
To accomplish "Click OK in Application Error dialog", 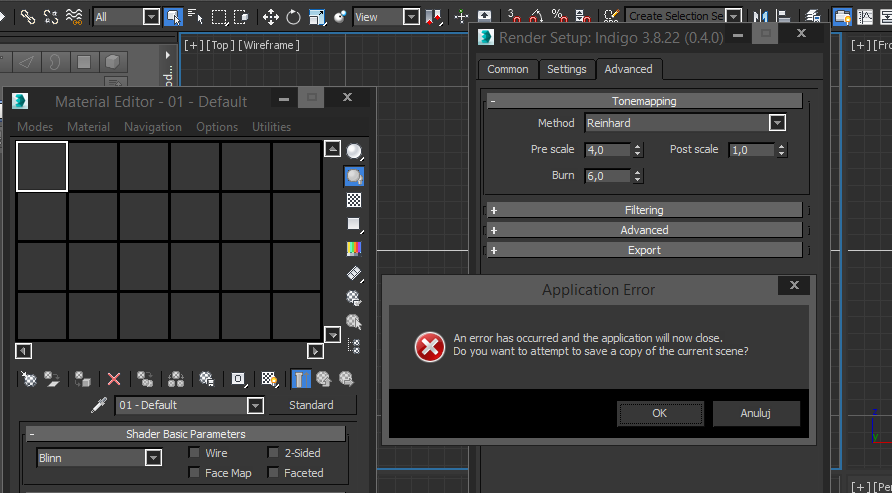I will click(x=659, y=413).
